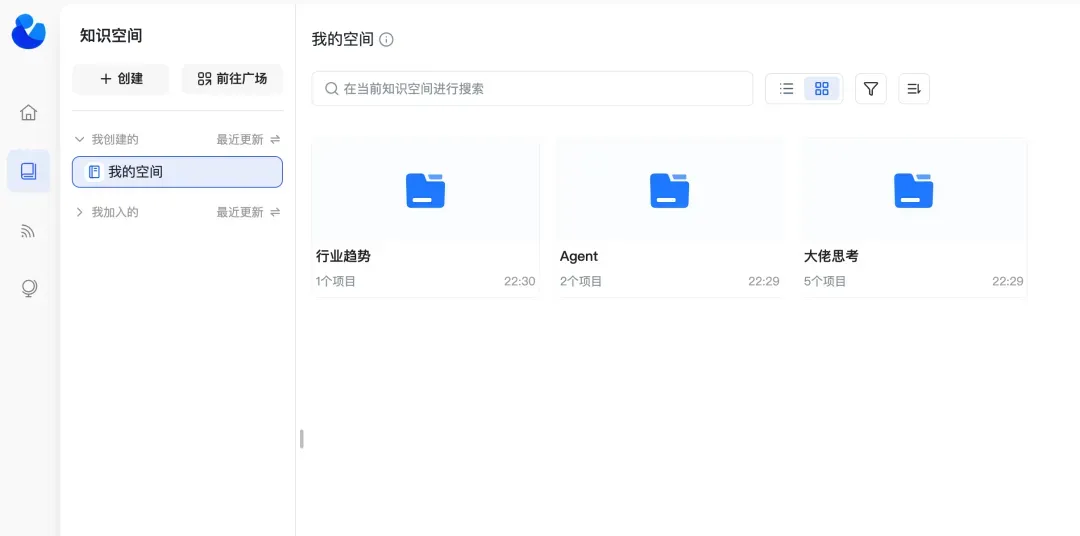Click the 大佬思考 folder name
Viewport: 1080px width, 536px height.
[x=831, y=256]
